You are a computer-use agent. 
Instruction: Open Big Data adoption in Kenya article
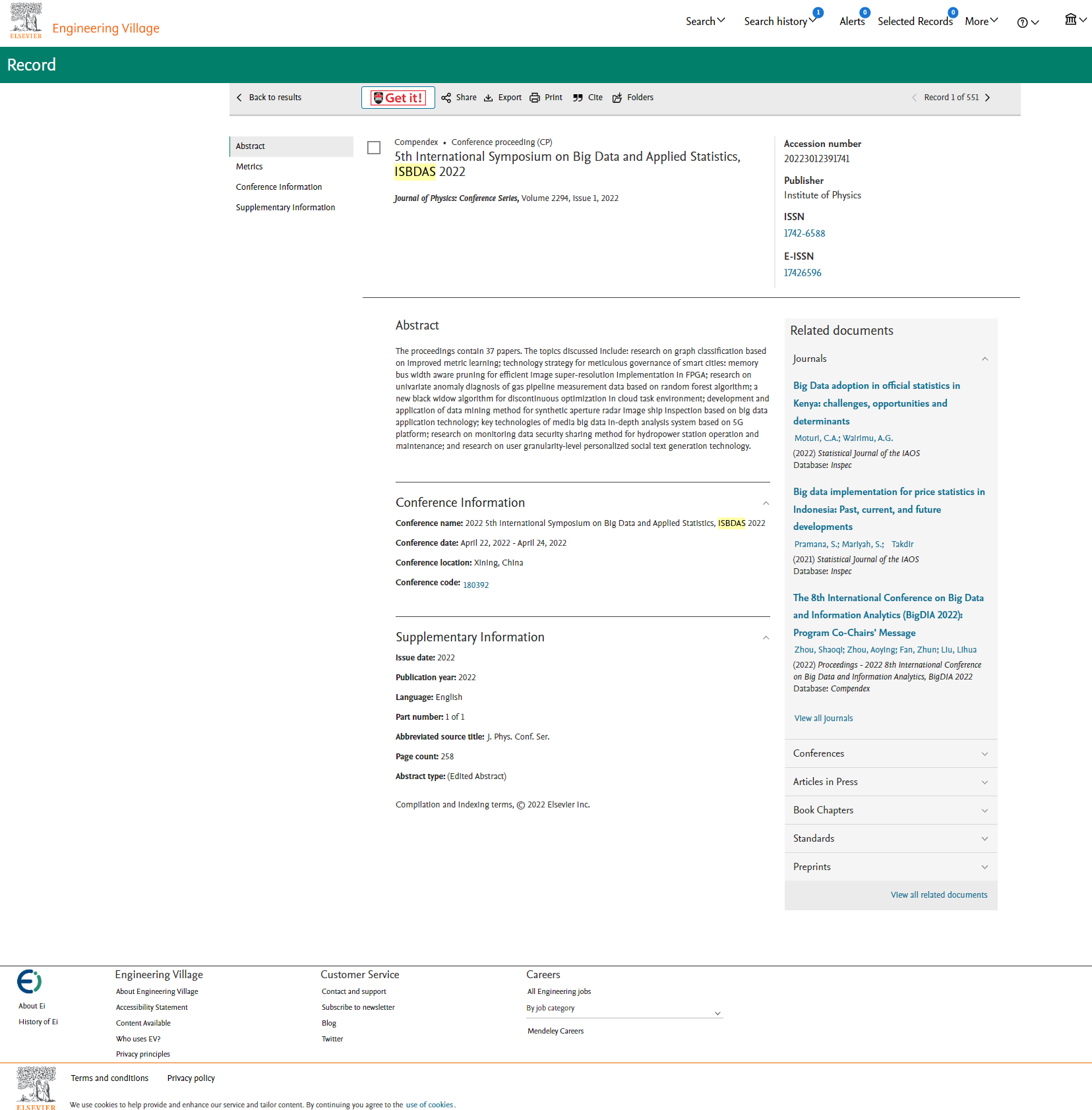tap(876, 403)
